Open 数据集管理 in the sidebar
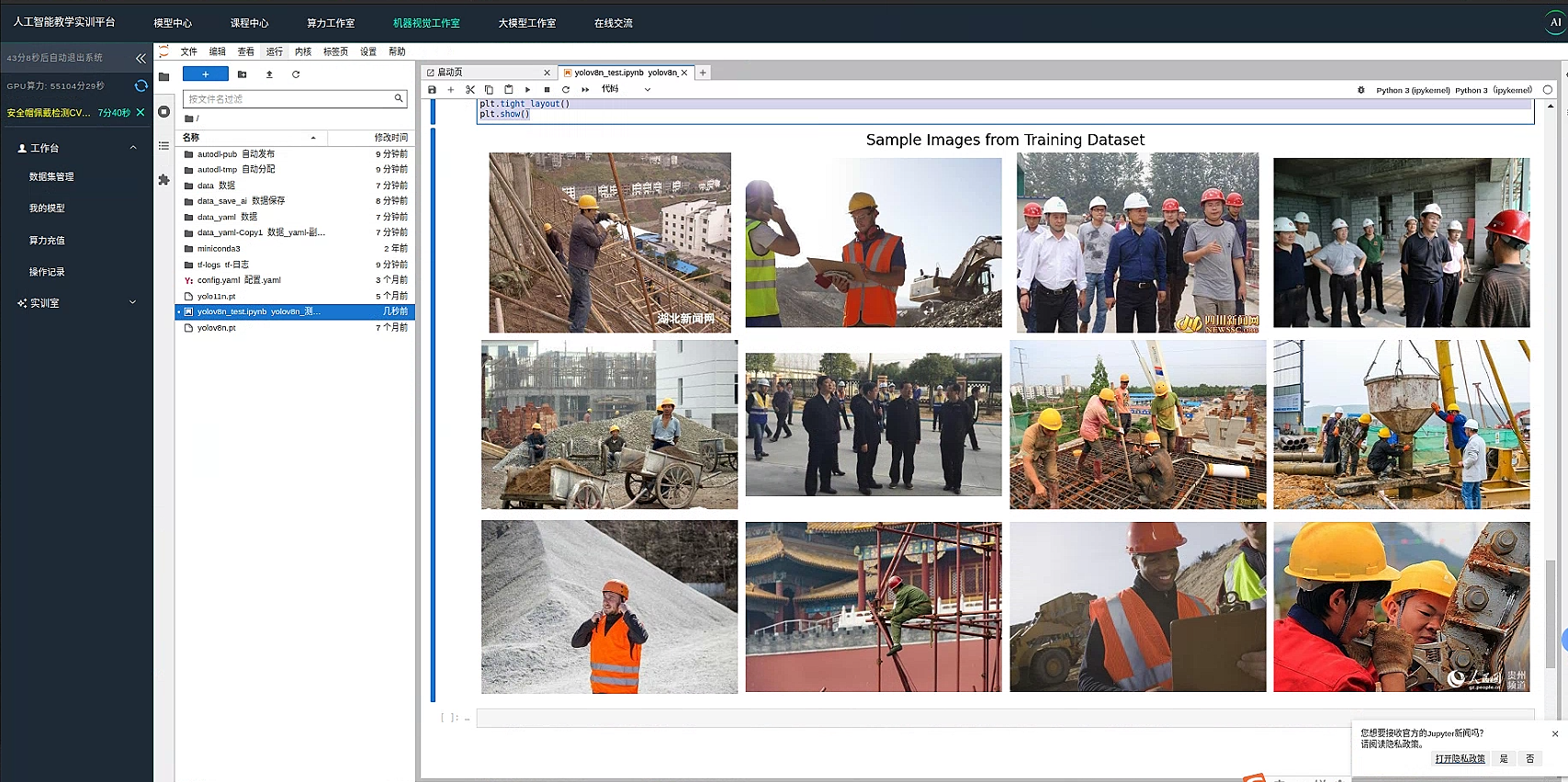This screenshot has width=1568, height=782. point(51,176)
